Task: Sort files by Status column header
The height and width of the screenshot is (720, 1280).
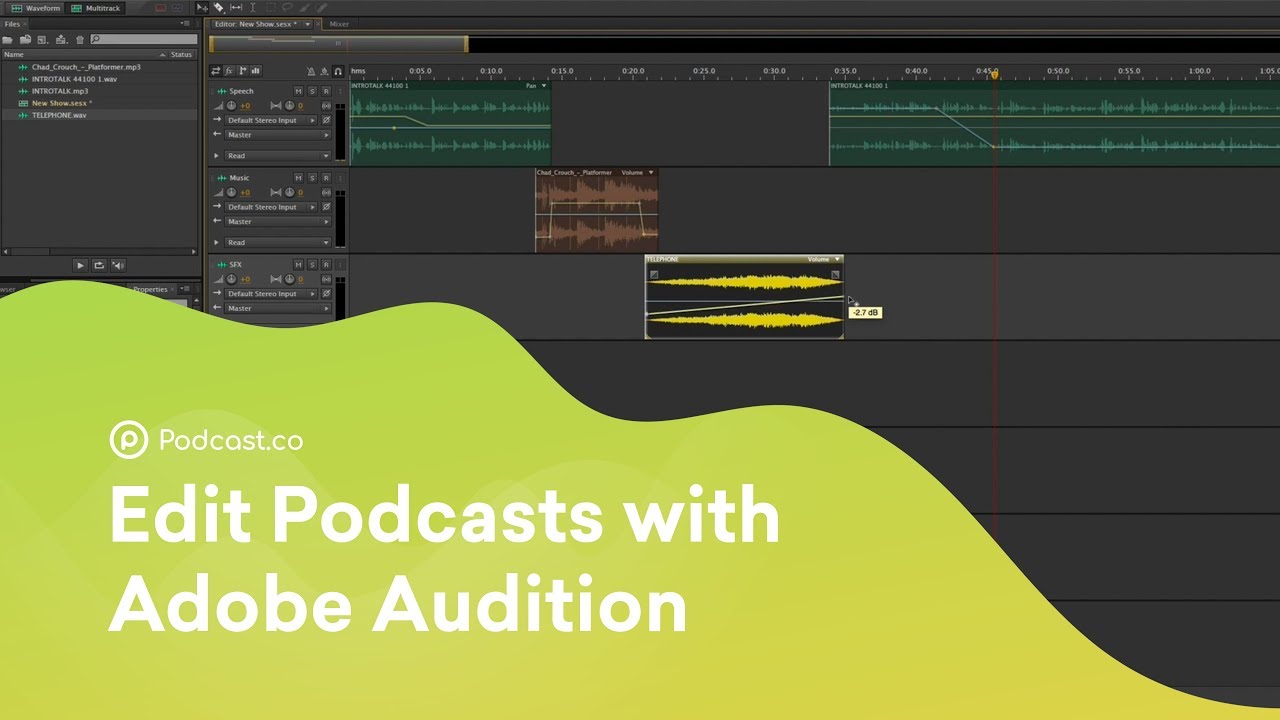Action: tap(181, 55)
